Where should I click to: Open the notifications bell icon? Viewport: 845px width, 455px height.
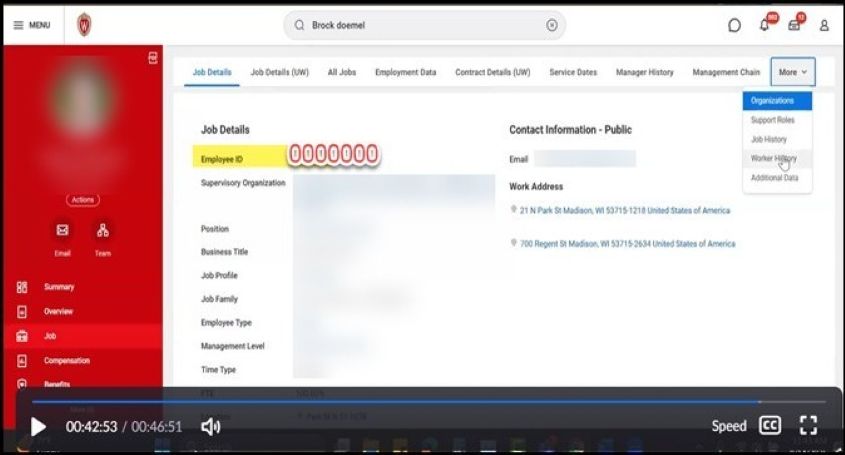click(x=765, y=26)
